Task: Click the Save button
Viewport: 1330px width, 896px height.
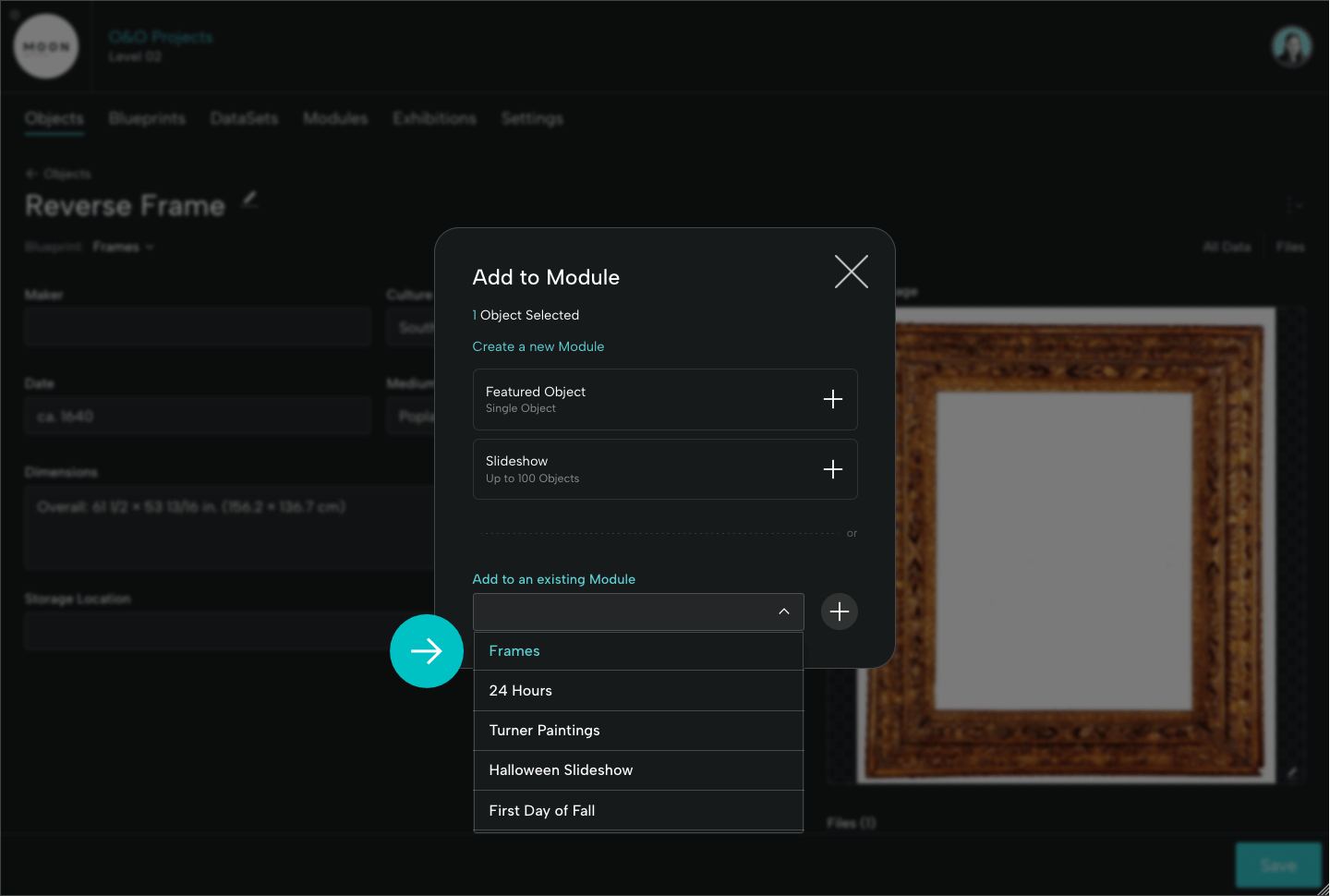Action: point(1278,865)
